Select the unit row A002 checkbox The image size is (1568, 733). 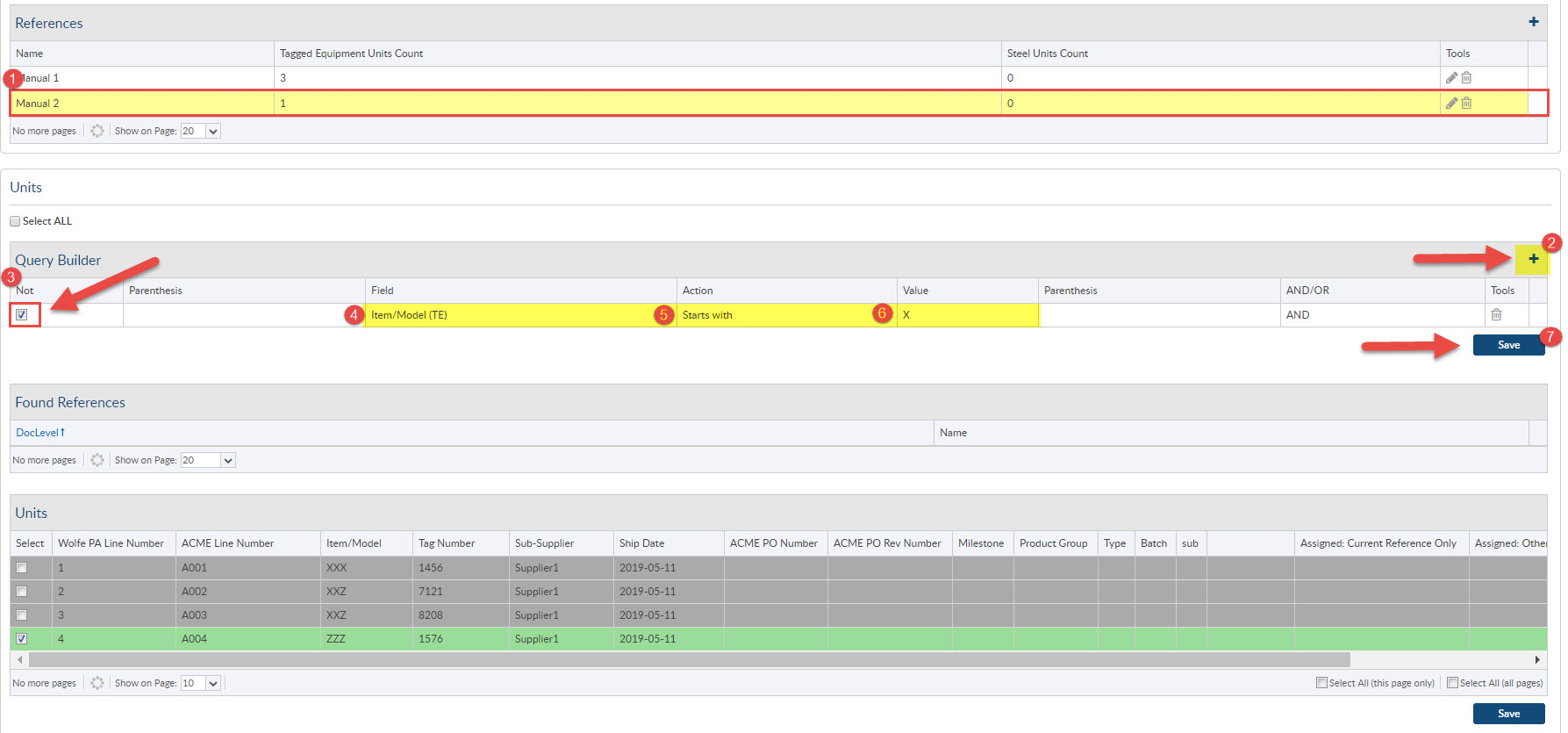click(22, 592)
